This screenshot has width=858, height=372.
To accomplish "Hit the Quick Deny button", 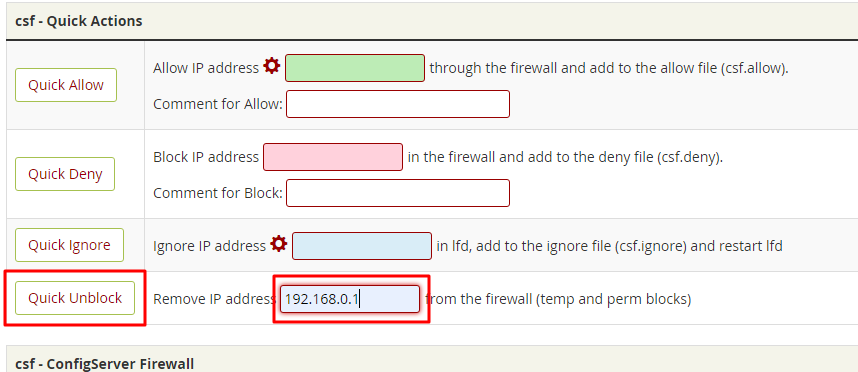I will tap(65, 174).
